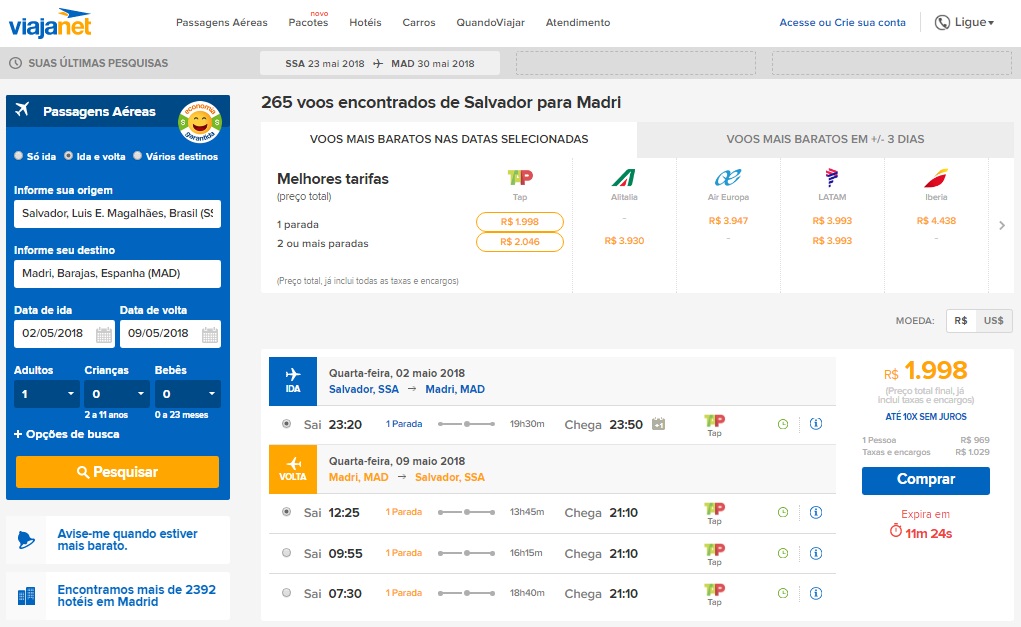
Task: Open the Data de volta calendar icon
Action: pyautogui.click(x=210, y=335)
